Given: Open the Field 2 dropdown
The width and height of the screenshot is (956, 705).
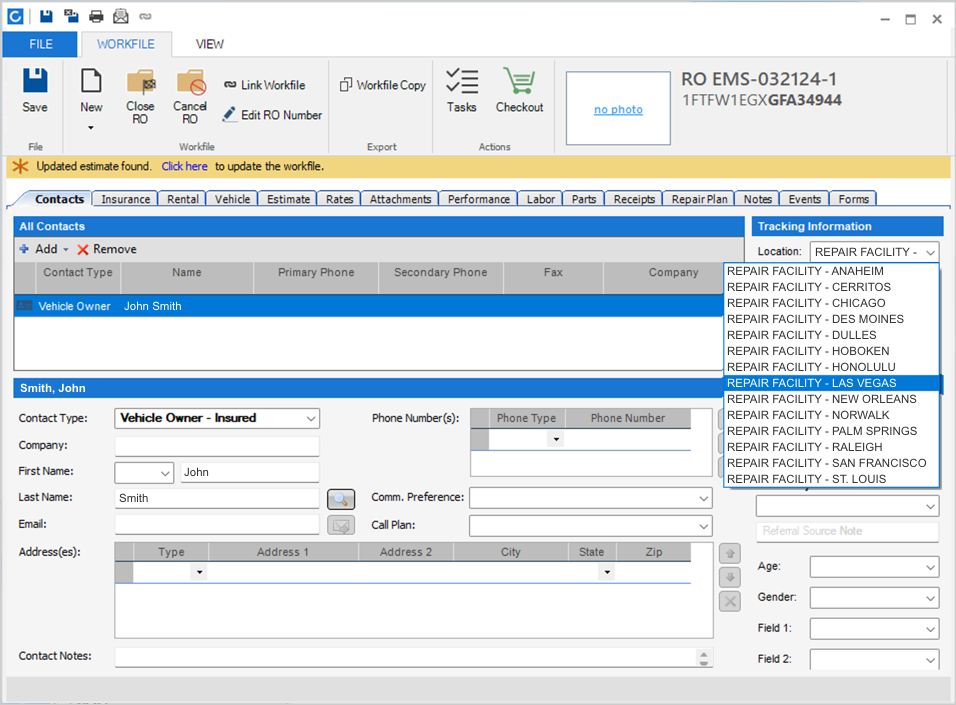Looking at the screenshot, I should pos(930,660).
